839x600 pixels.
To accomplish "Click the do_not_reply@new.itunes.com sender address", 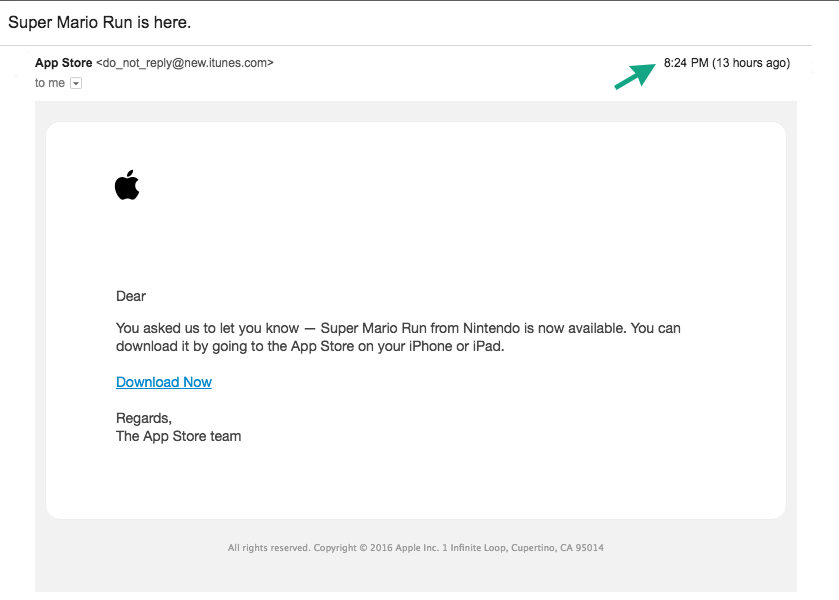I will (185, 63).
